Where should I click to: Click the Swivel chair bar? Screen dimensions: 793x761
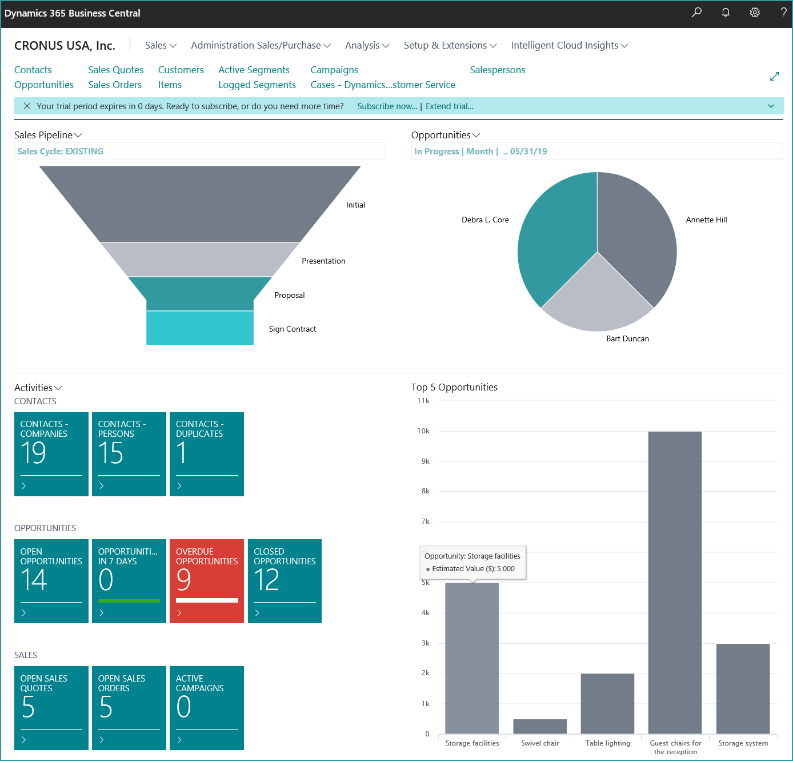[x=540, y=726]
